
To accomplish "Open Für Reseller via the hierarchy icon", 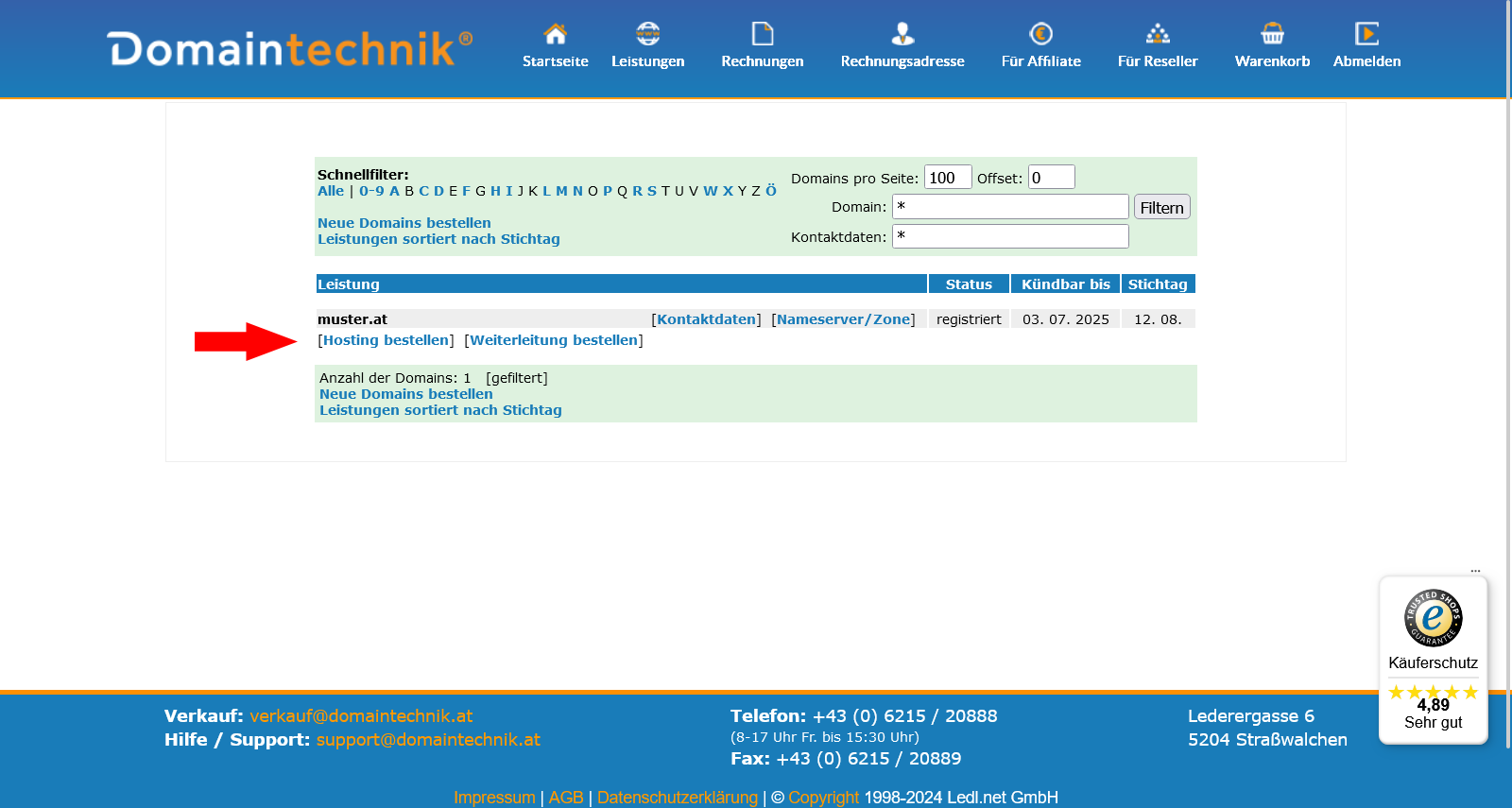I will [x=1158, y=35].
